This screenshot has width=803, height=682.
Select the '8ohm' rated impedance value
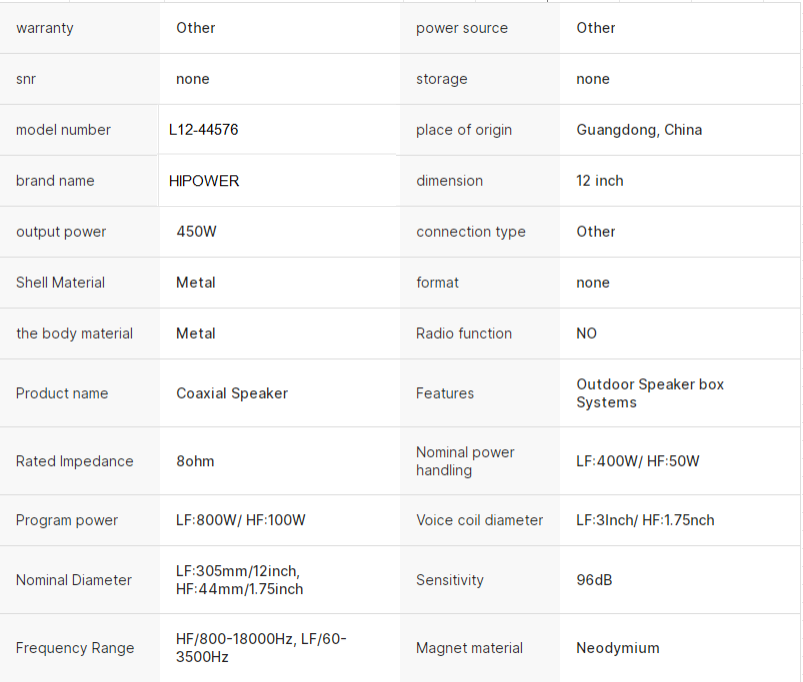coord(195,461)
